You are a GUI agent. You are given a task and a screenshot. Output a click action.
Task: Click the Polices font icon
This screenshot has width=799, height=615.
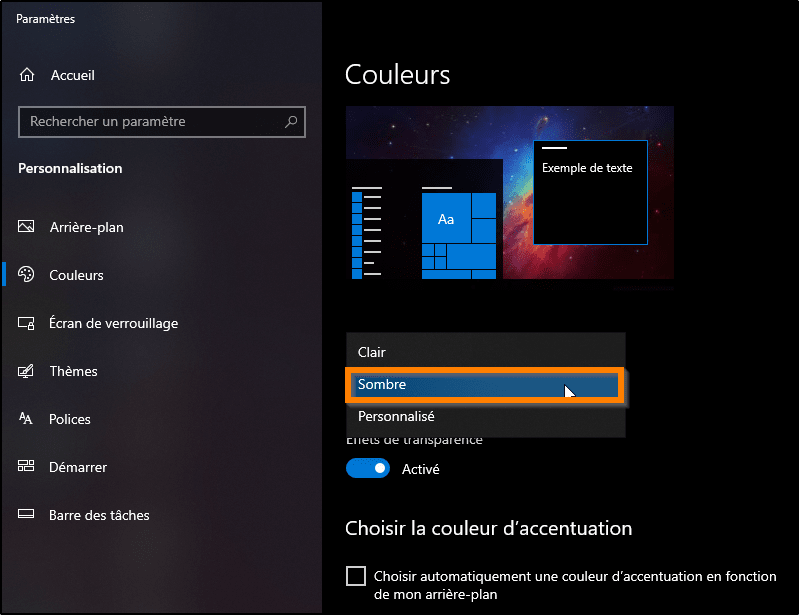25,419
